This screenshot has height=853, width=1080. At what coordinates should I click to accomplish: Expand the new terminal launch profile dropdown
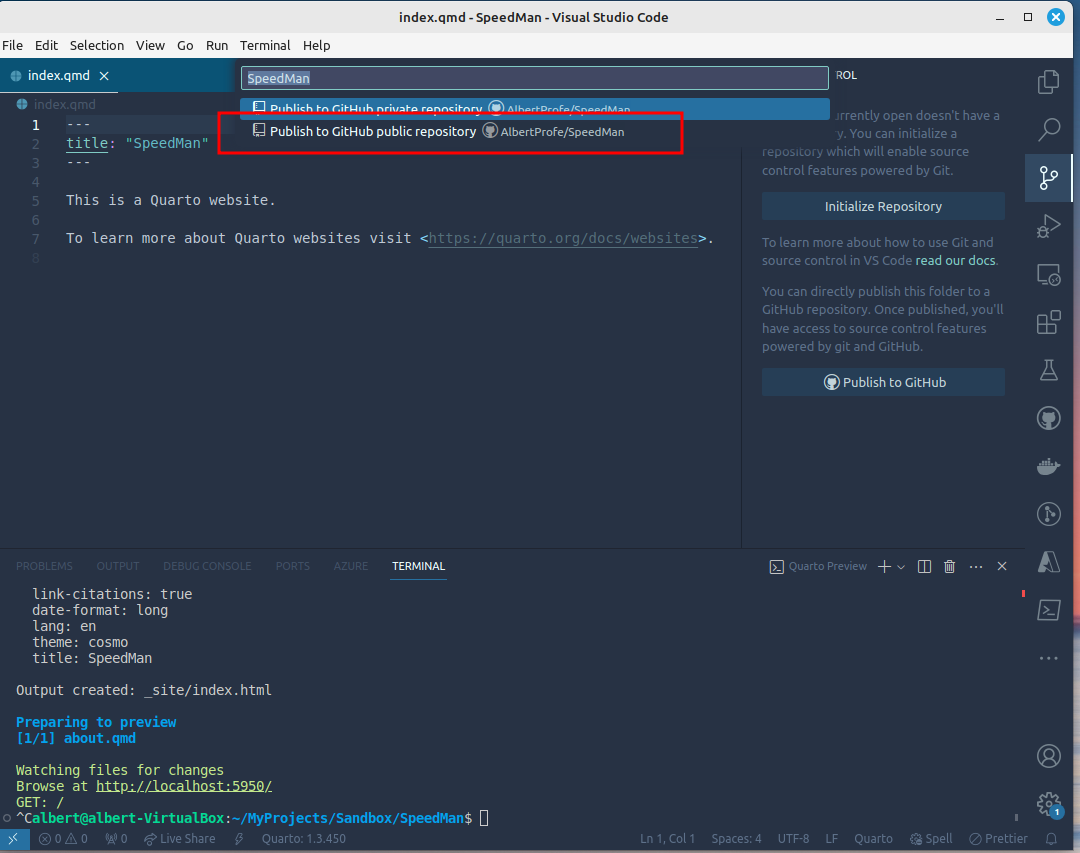[x=901, y=567]
